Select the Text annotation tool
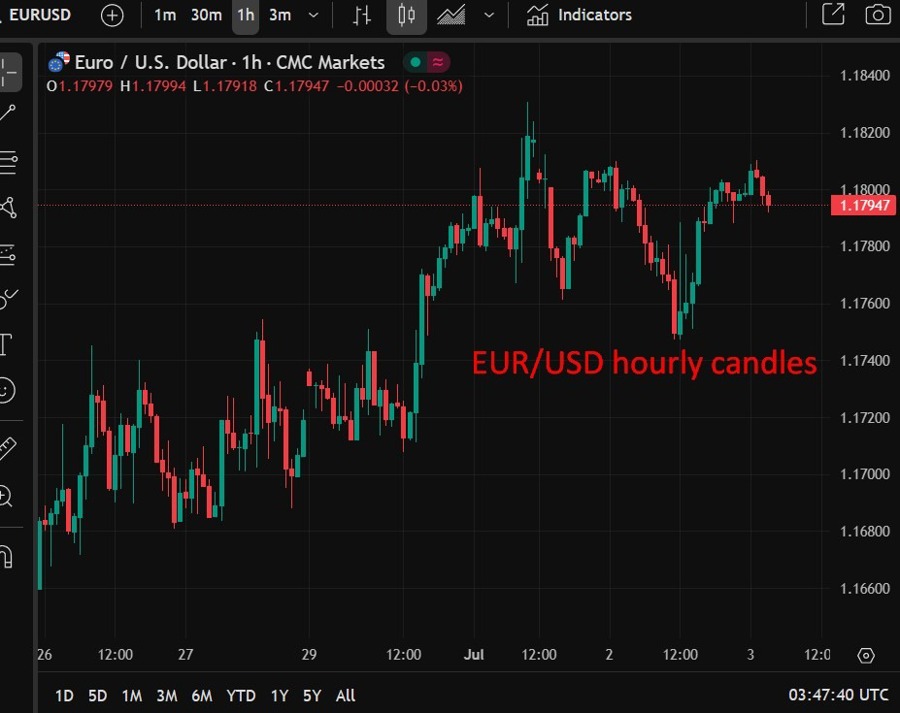 [10, 345]
